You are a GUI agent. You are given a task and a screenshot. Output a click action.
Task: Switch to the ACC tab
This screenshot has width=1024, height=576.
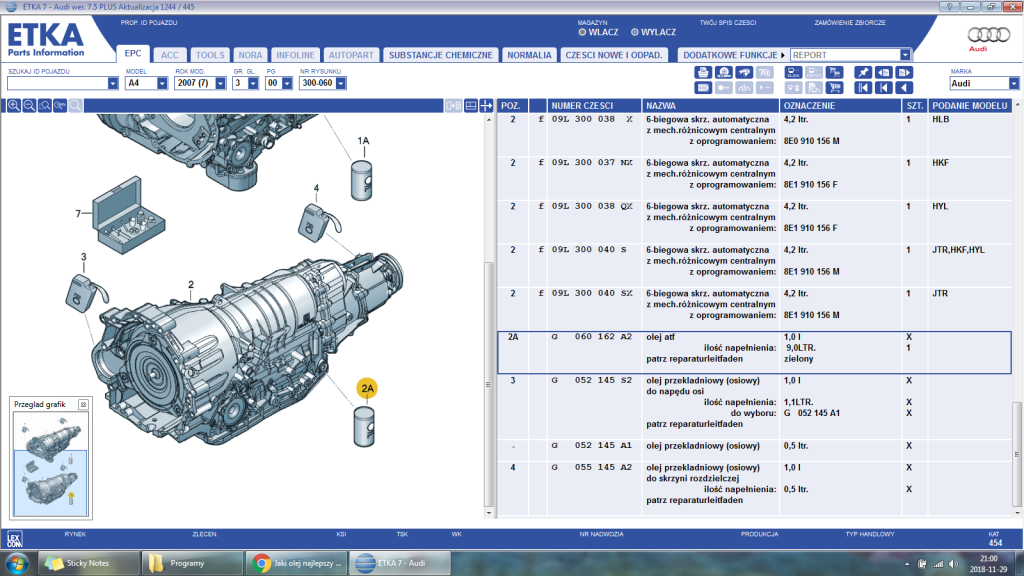pos(170,55)
